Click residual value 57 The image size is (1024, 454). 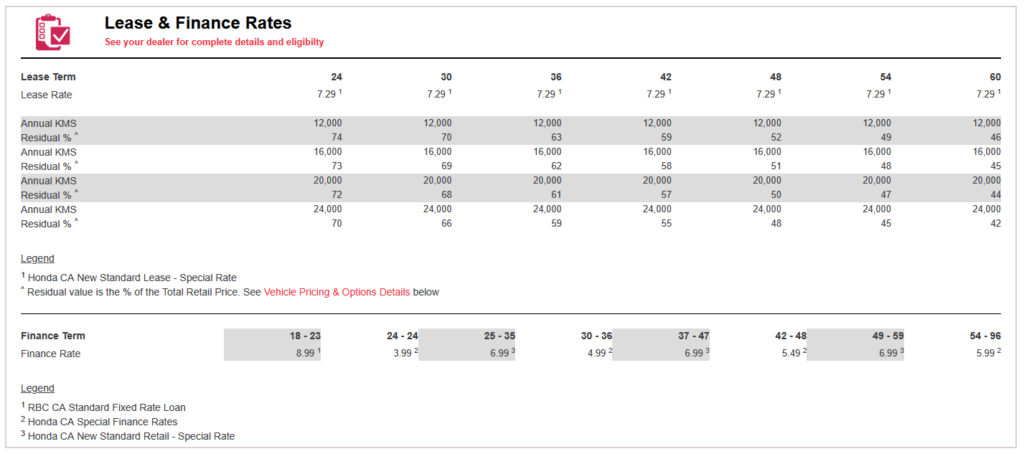665,195
